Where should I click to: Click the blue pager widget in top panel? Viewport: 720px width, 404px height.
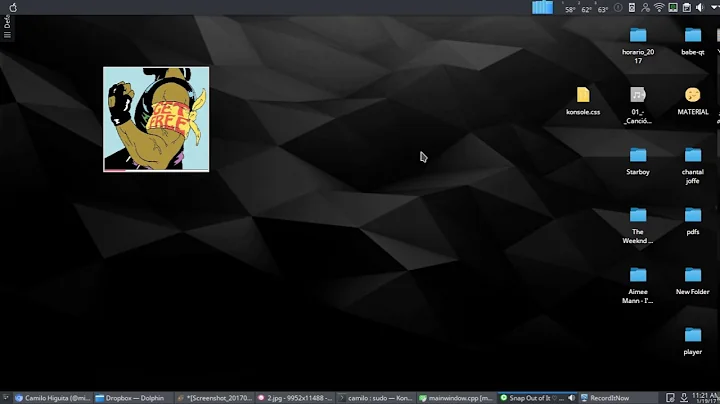(542, 7)
